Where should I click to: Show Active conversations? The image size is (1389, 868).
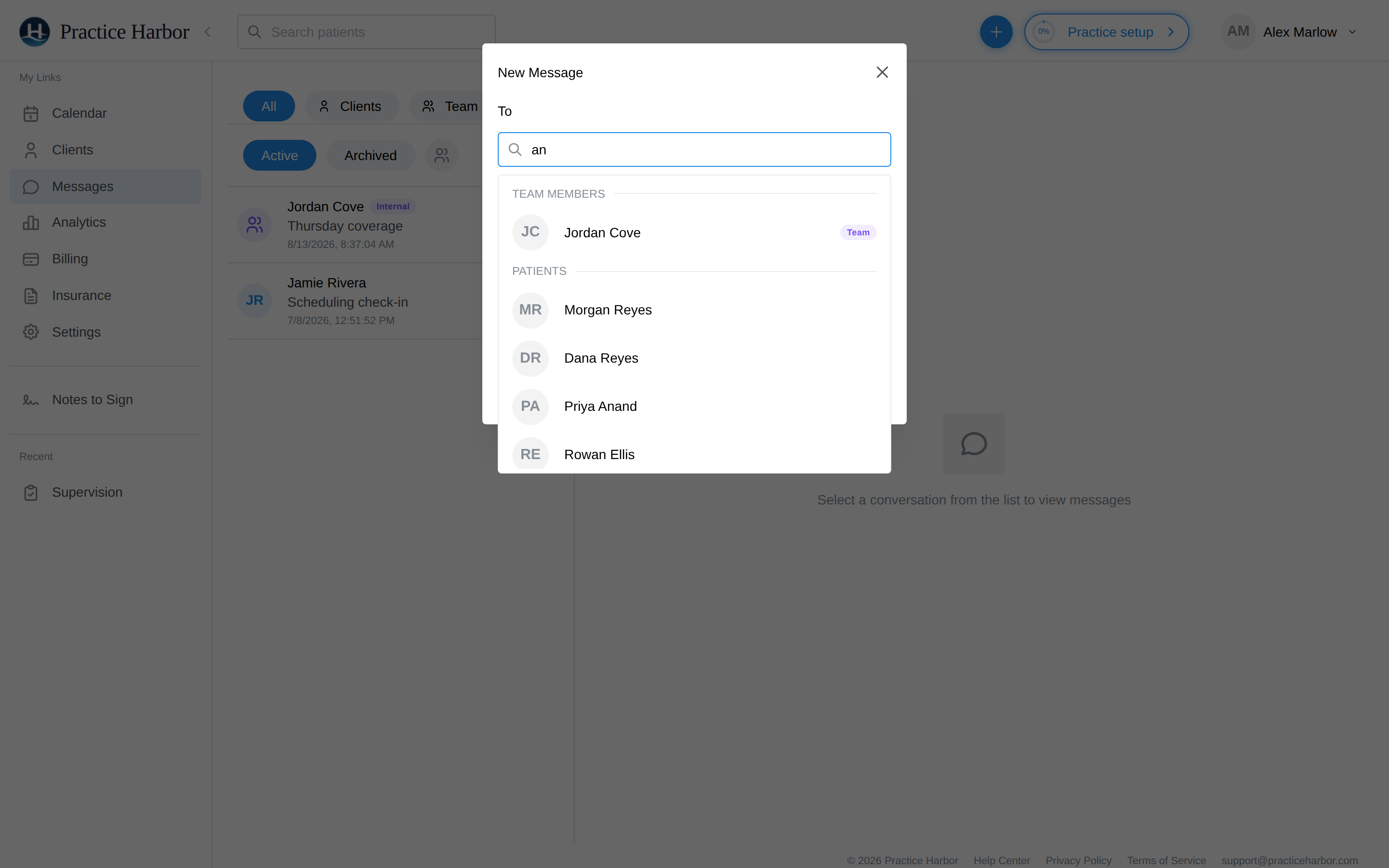280,156
